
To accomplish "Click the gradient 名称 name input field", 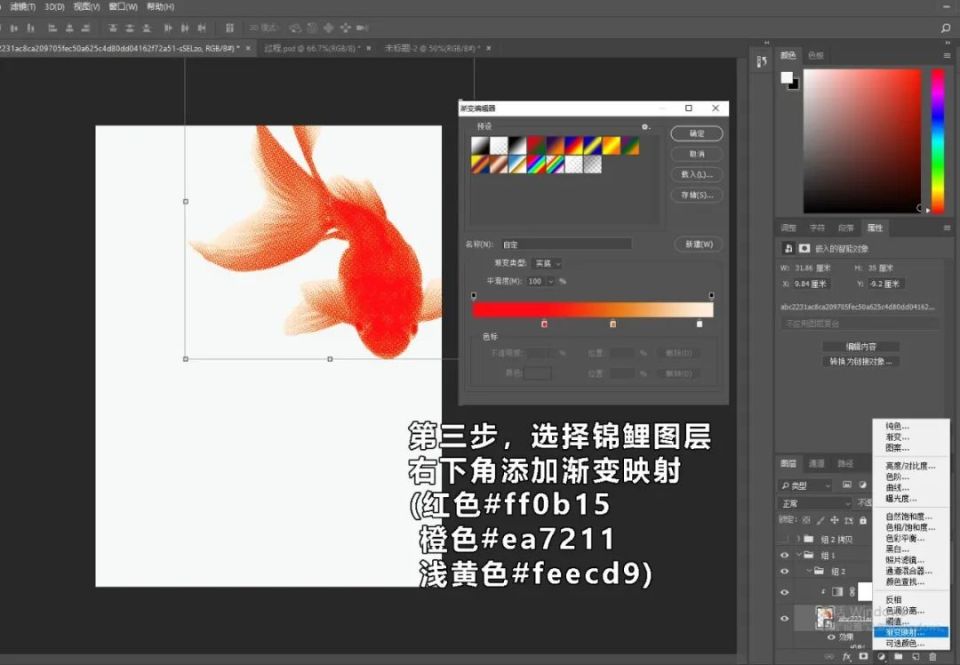I will (566, 244).
